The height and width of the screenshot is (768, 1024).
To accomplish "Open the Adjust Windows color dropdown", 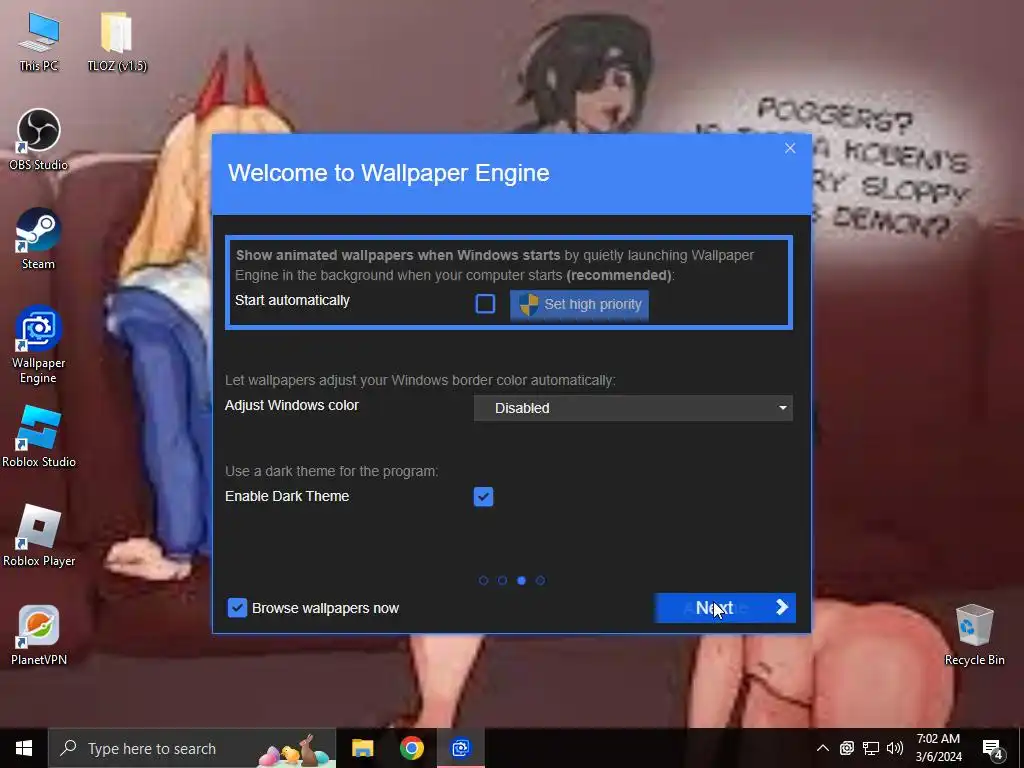I will [633, 408].
